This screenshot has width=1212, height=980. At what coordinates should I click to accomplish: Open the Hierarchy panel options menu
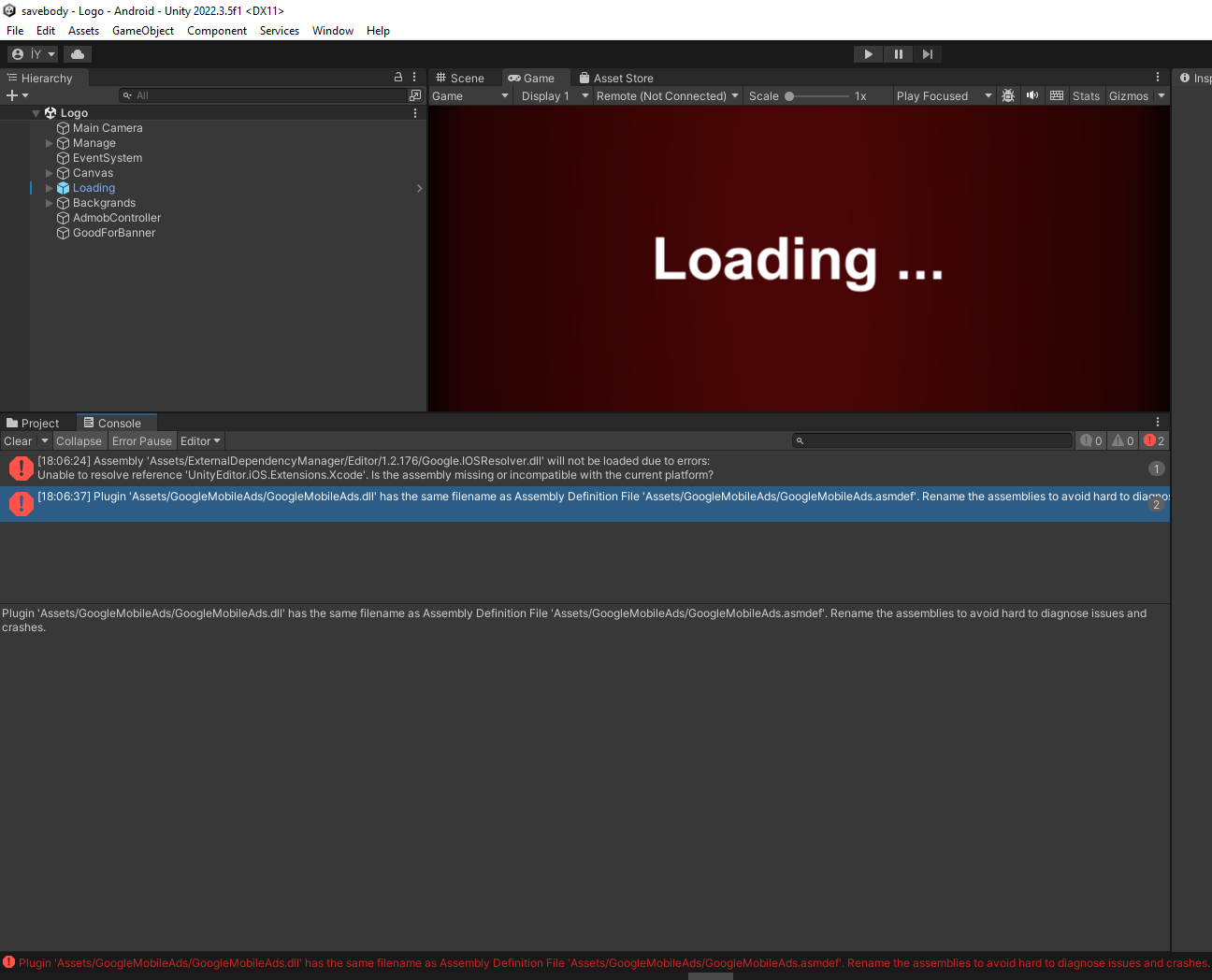[414, 78]
